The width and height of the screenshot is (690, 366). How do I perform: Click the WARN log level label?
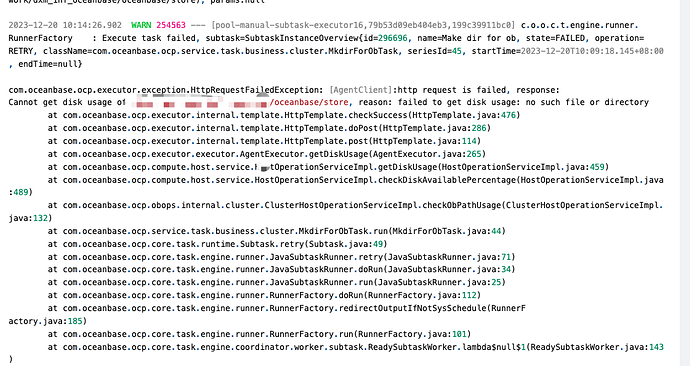[141, 25]
